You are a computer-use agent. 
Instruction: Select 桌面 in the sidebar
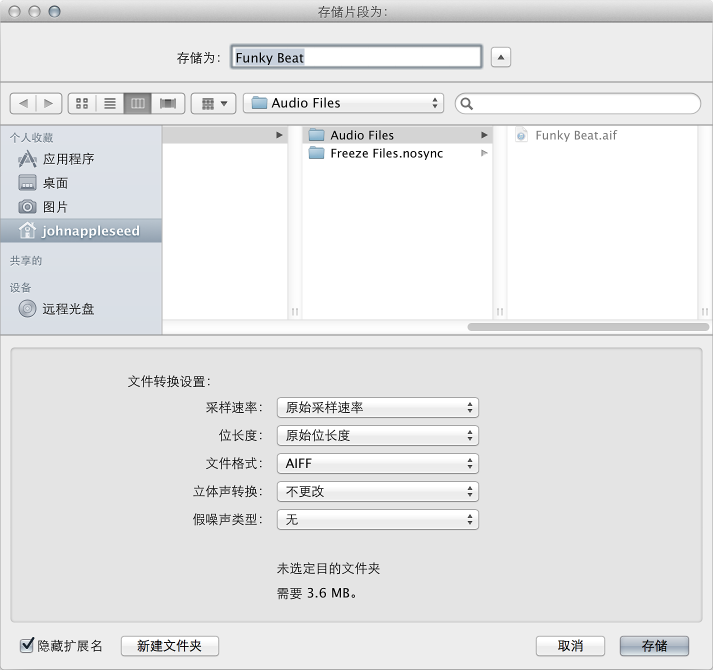tap(81, 183)
